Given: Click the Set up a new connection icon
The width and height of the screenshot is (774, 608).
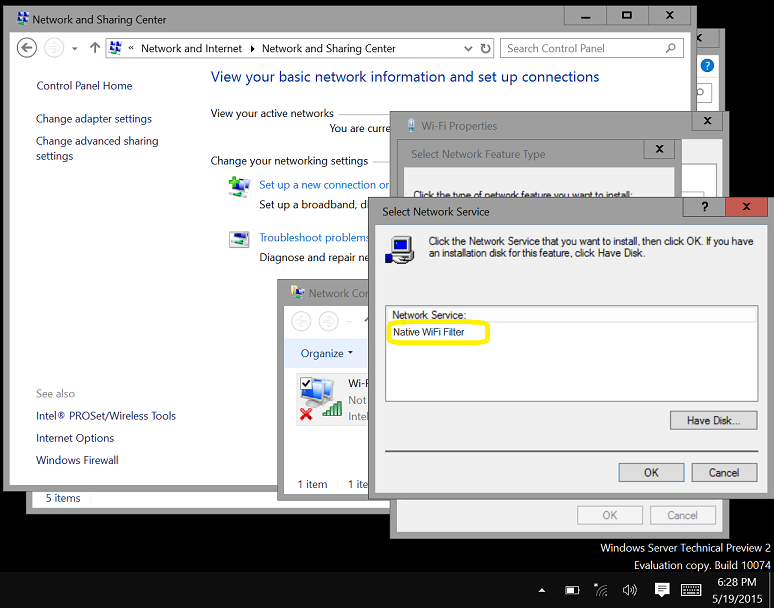Looking at the screenshot, I should point(239,186).
